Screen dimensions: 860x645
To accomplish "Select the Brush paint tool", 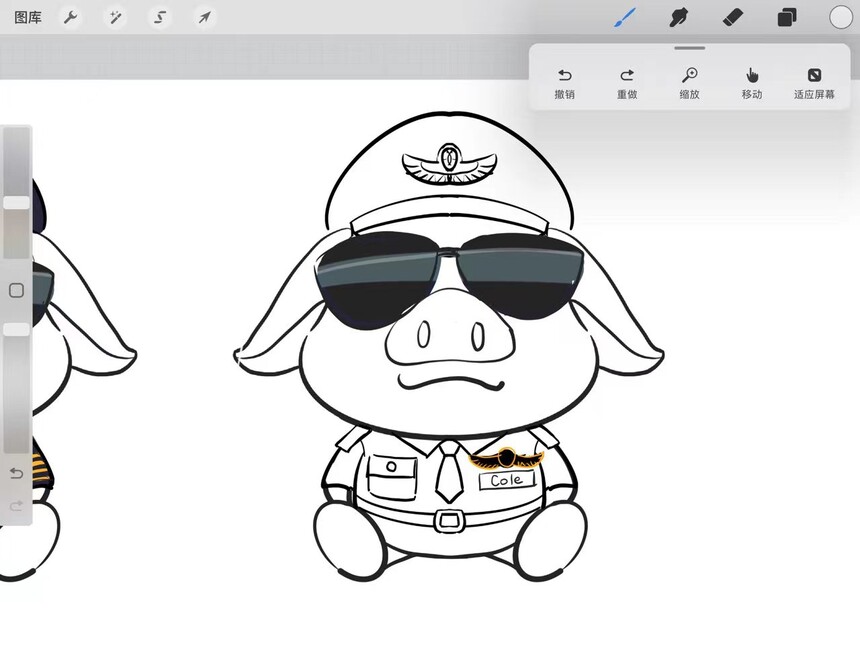I will coord(625,18).
